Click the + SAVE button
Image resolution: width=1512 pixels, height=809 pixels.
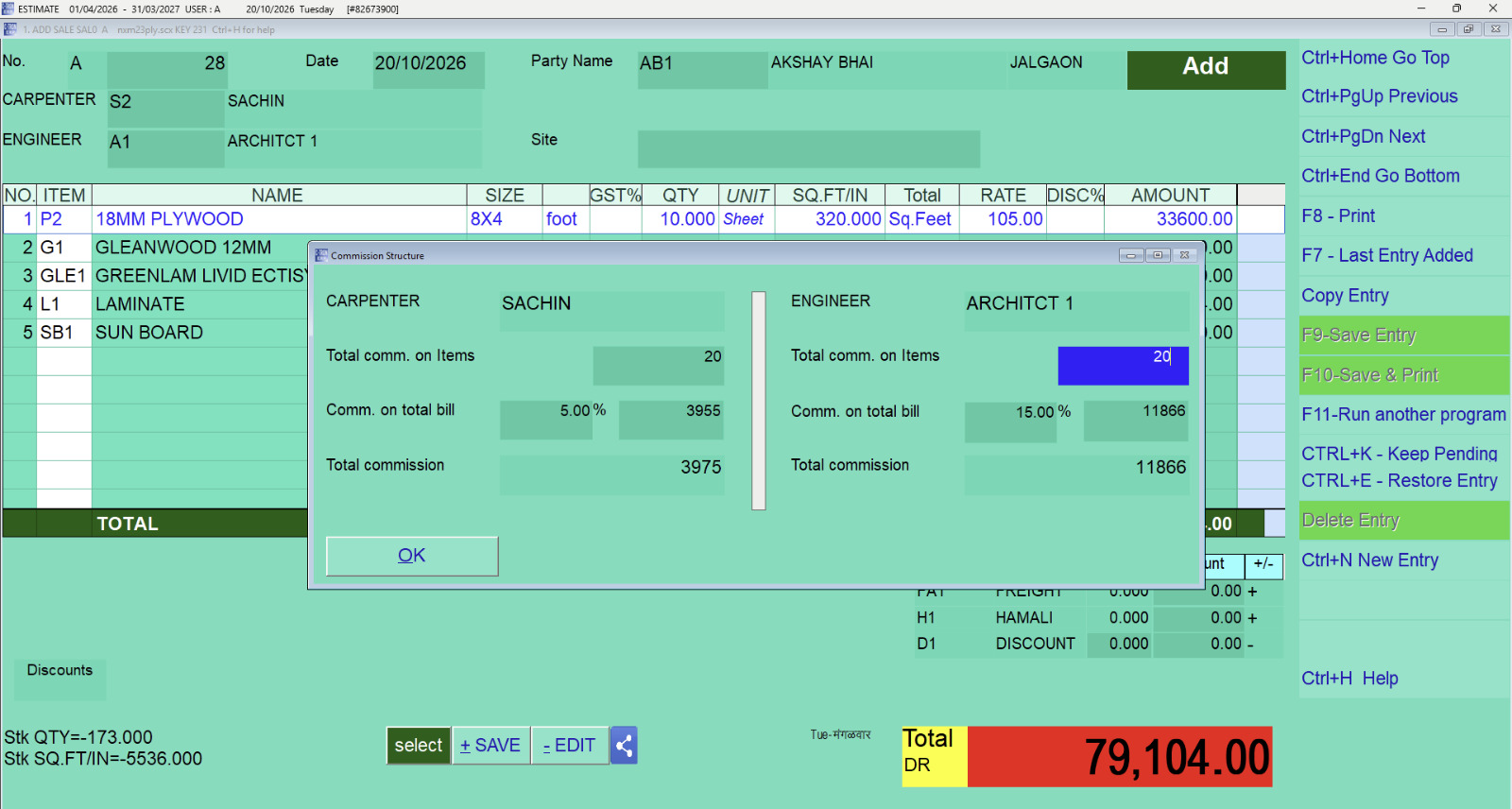(490, 746)
